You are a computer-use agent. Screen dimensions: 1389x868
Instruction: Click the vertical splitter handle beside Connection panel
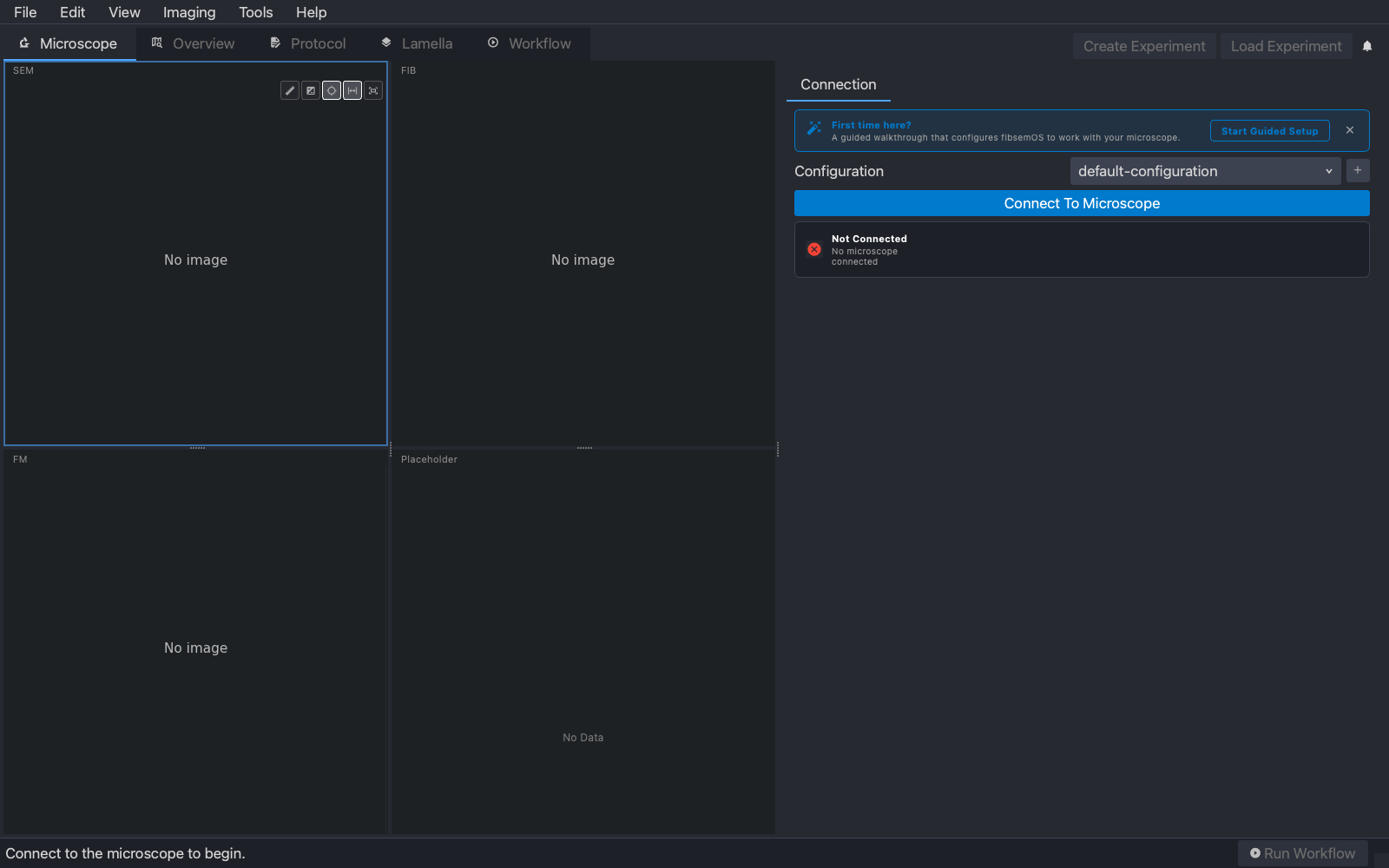(x=778, y=449)
